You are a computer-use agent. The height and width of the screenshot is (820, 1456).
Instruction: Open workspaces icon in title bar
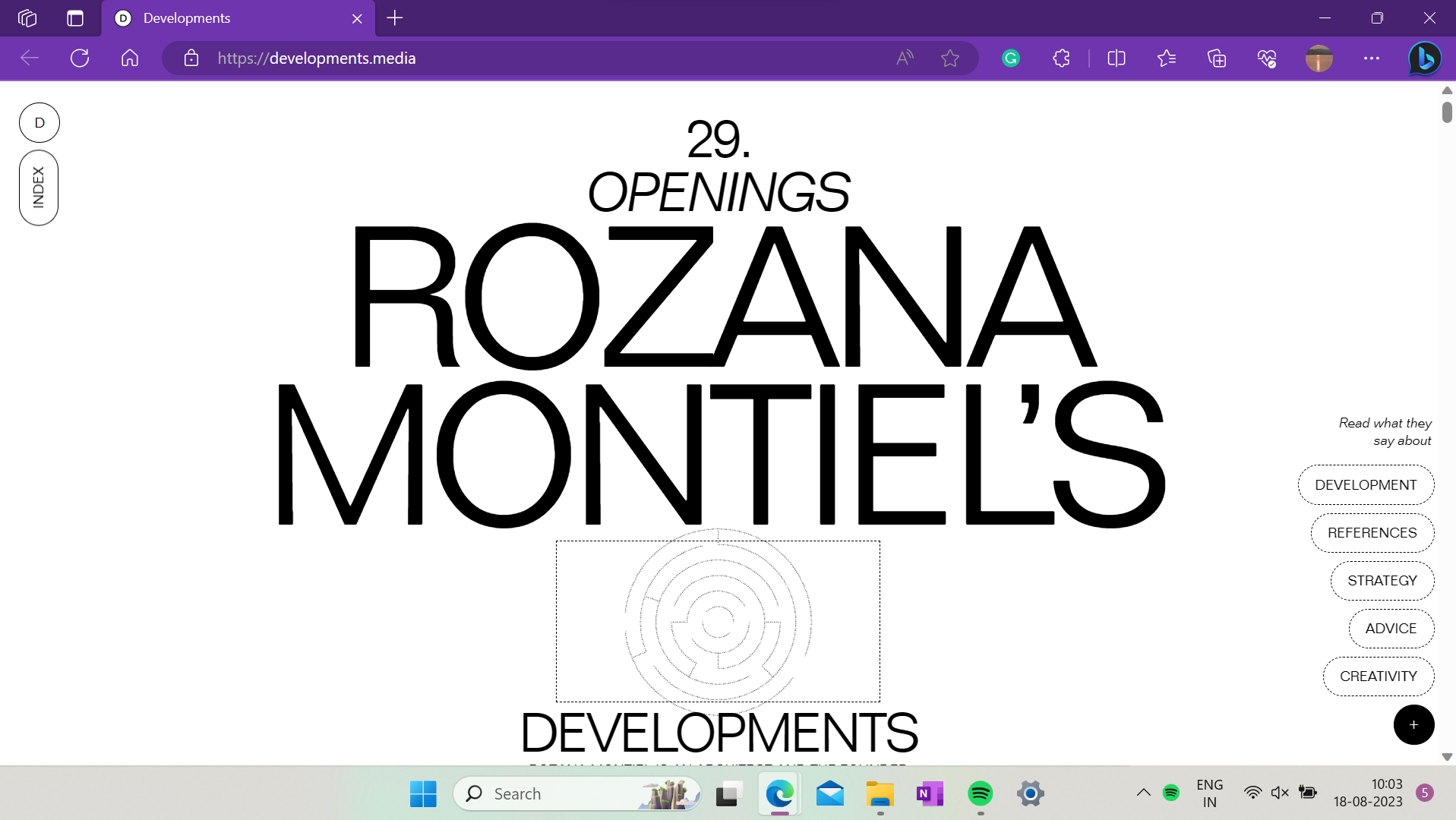(27, 18)
